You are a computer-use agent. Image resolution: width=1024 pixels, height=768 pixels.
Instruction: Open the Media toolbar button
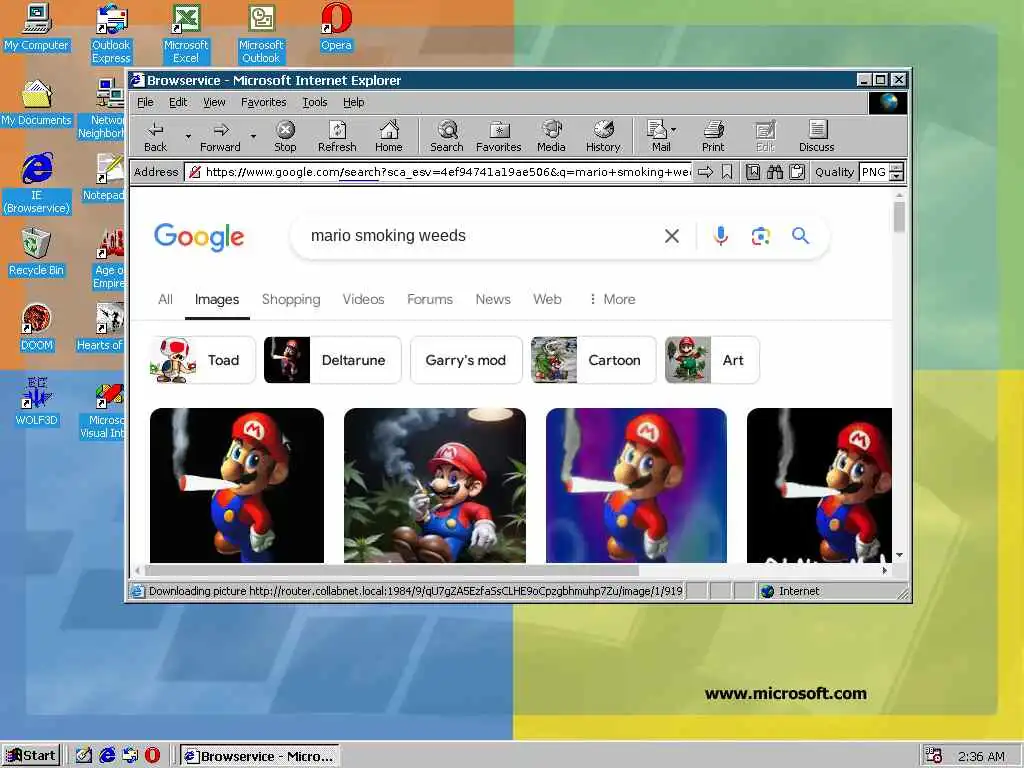pyautogui.click(x=551, y=136)
